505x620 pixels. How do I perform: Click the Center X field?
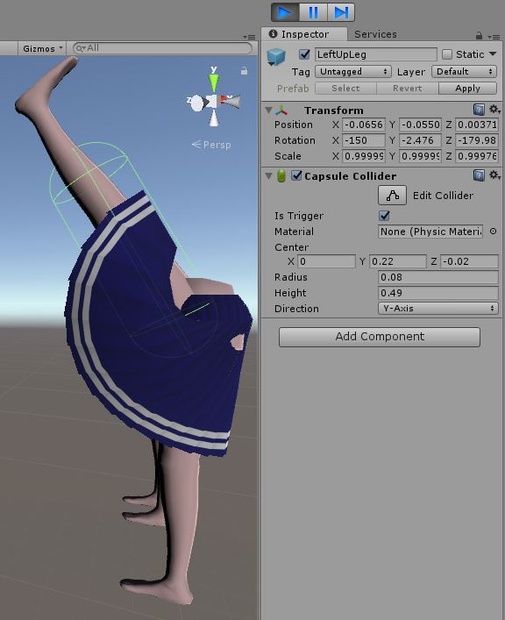tap(326, 261)
